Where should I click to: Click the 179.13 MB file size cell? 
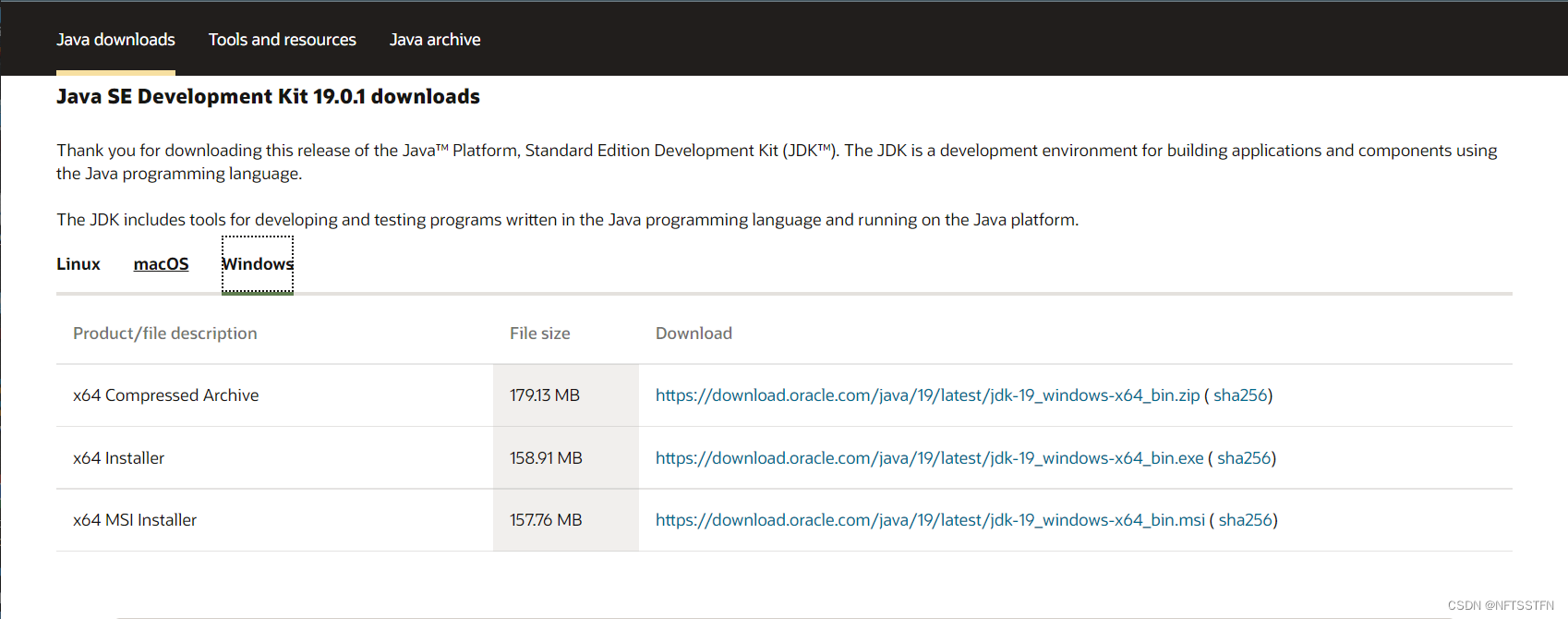click(565, 395)
